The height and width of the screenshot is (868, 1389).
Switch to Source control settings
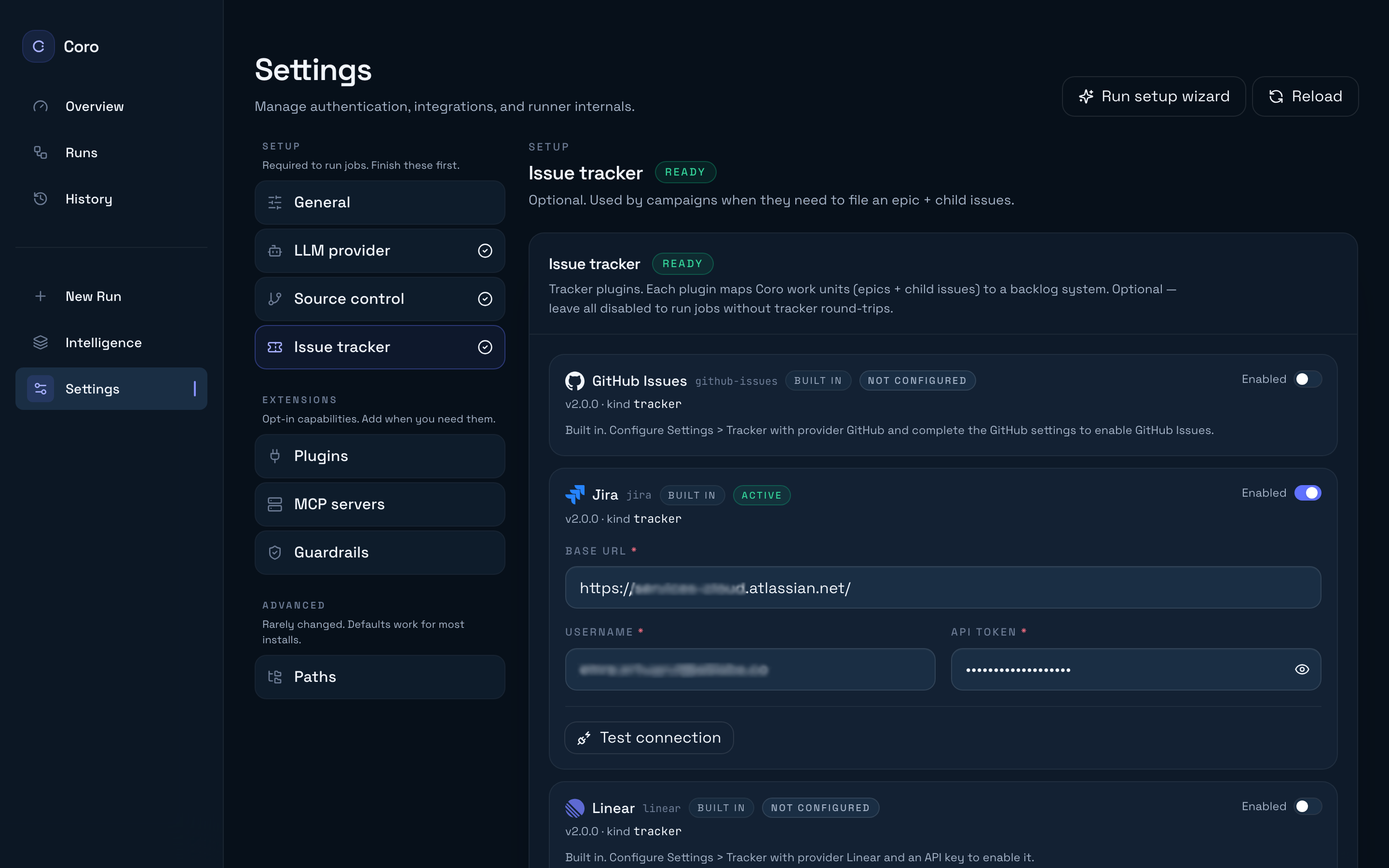380,298
